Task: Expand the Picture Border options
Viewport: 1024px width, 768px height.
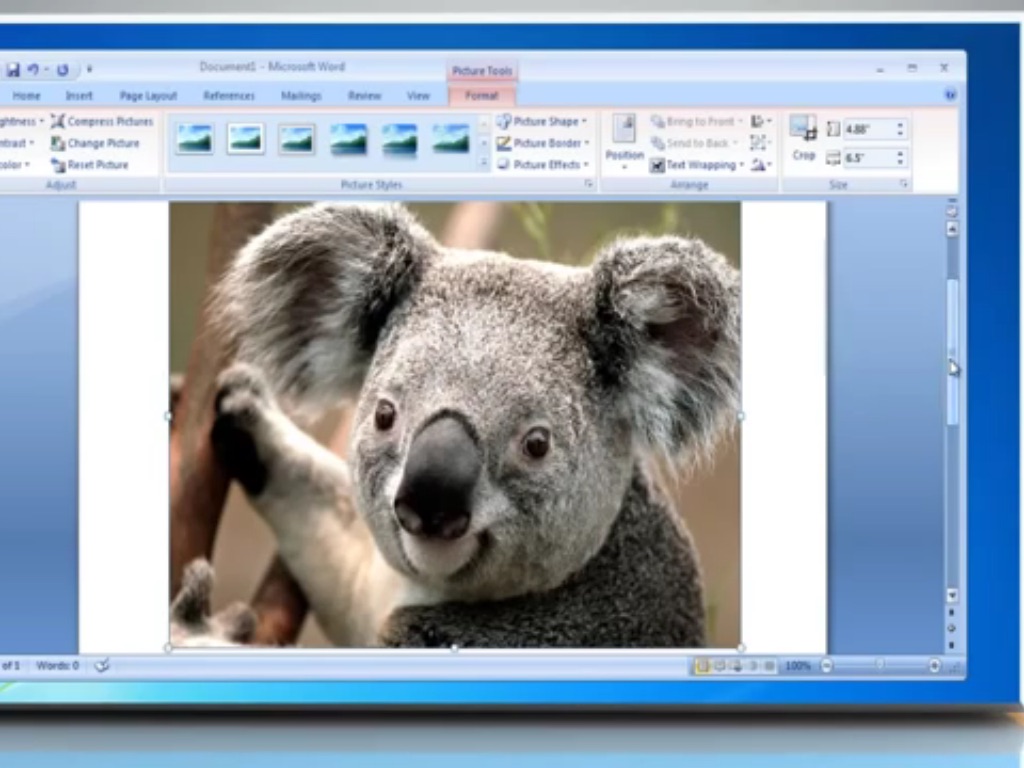Action: (542, 144)
